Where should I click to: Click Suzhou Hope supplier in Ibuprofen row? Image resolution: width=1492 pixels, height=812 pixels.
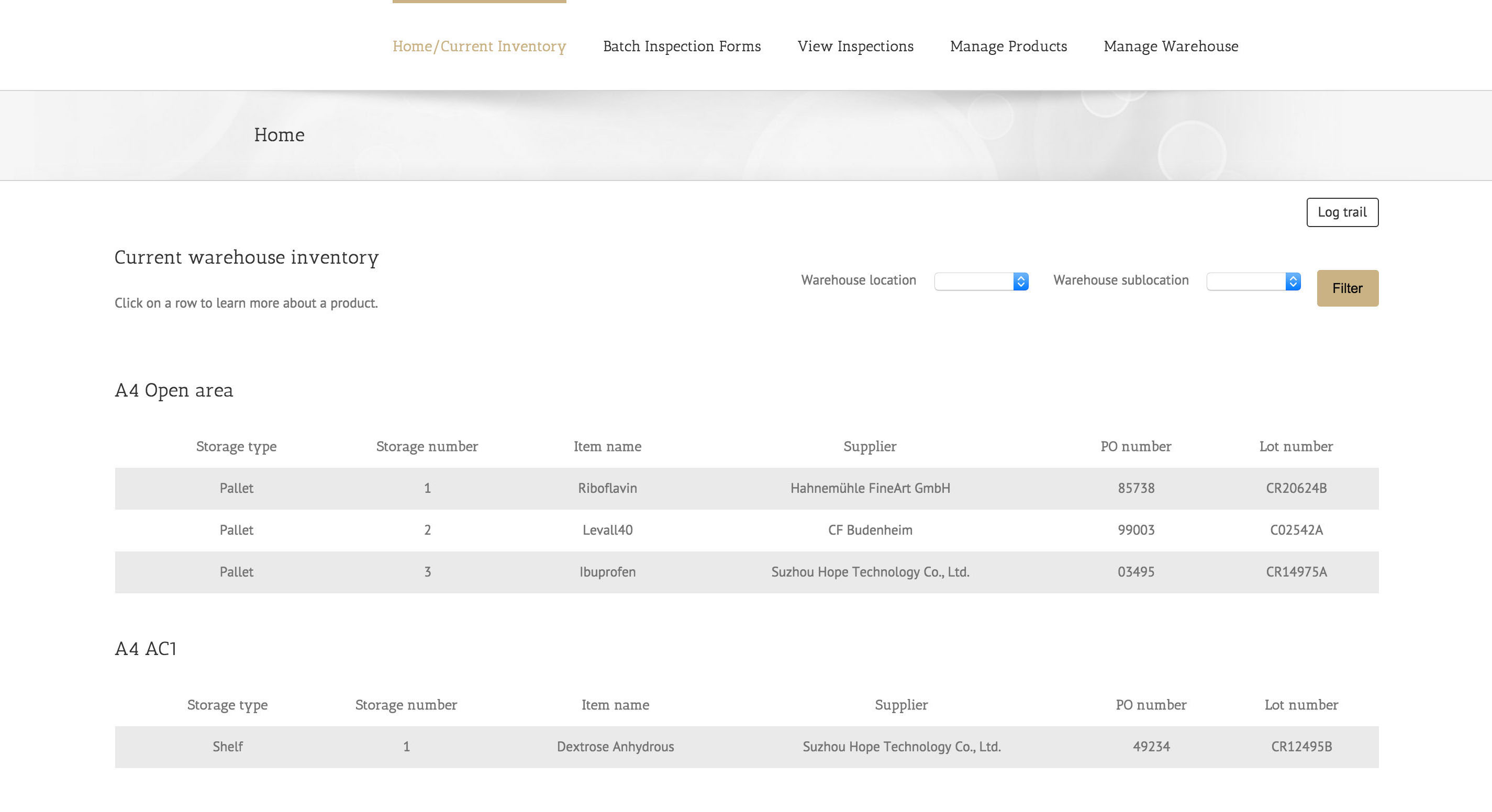(x=870, y=572)
